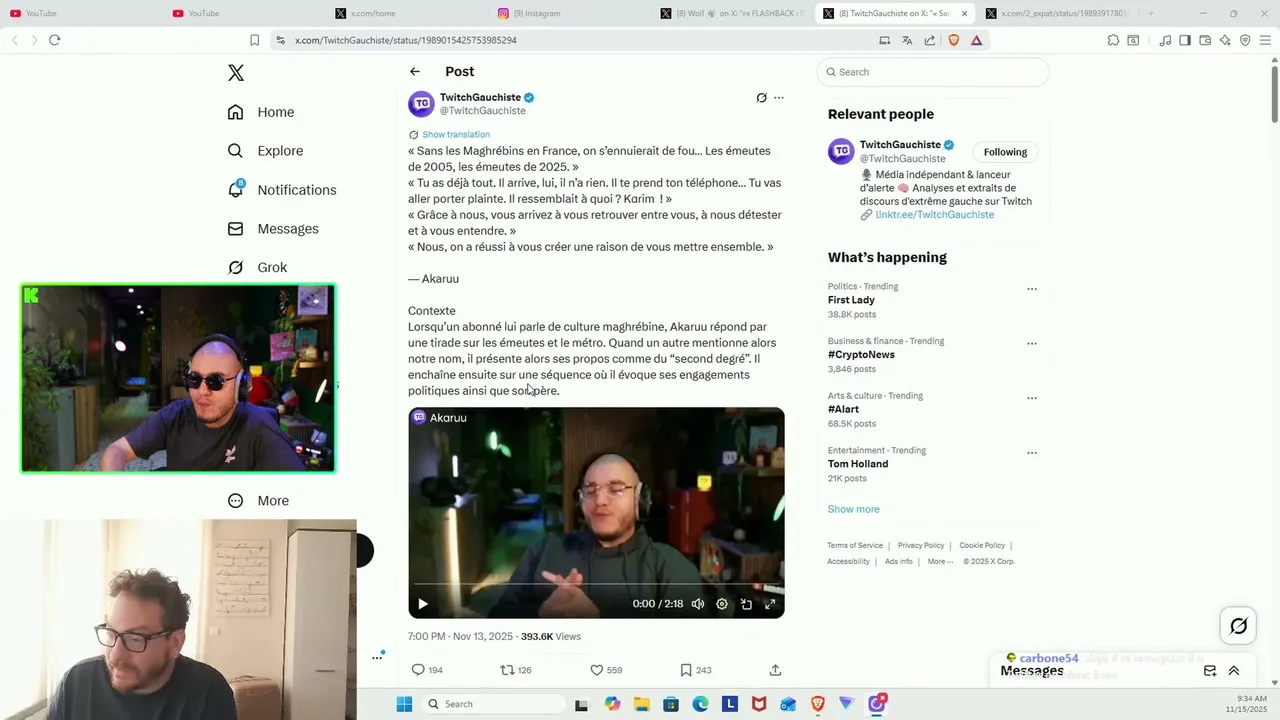Open Notifications in the sidebar

point(282,190)
